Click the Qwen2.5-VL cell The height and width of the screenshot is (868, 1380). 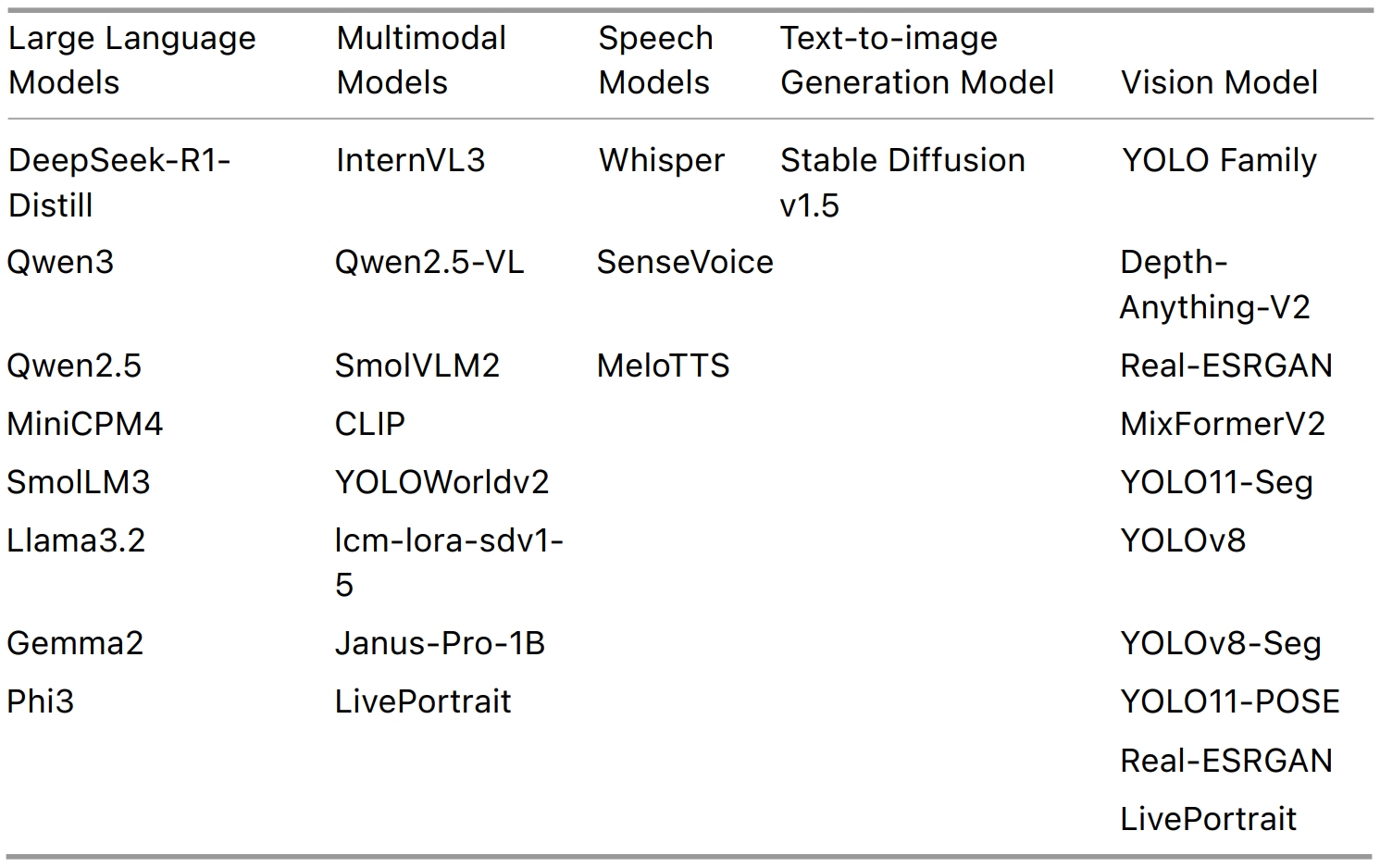[429, 262]
